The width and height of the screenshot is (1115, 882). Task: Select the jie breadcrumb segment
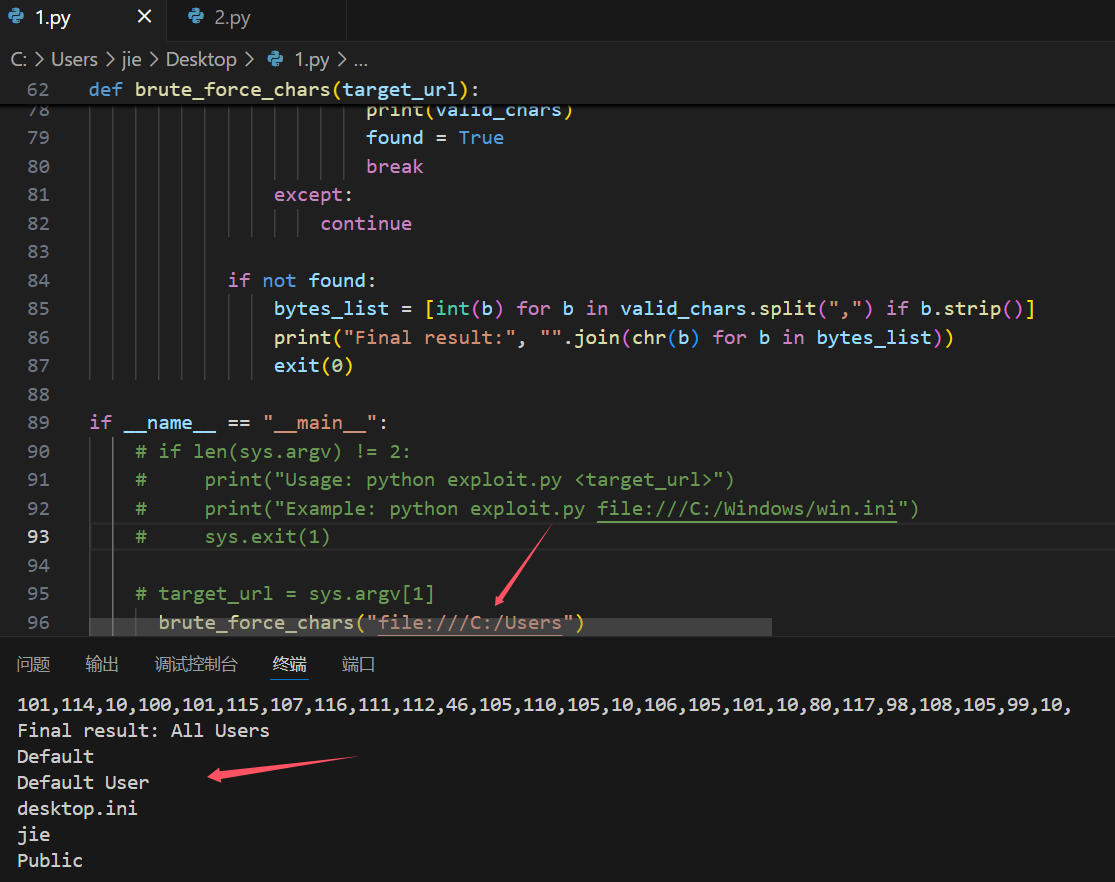click(132, 60)
